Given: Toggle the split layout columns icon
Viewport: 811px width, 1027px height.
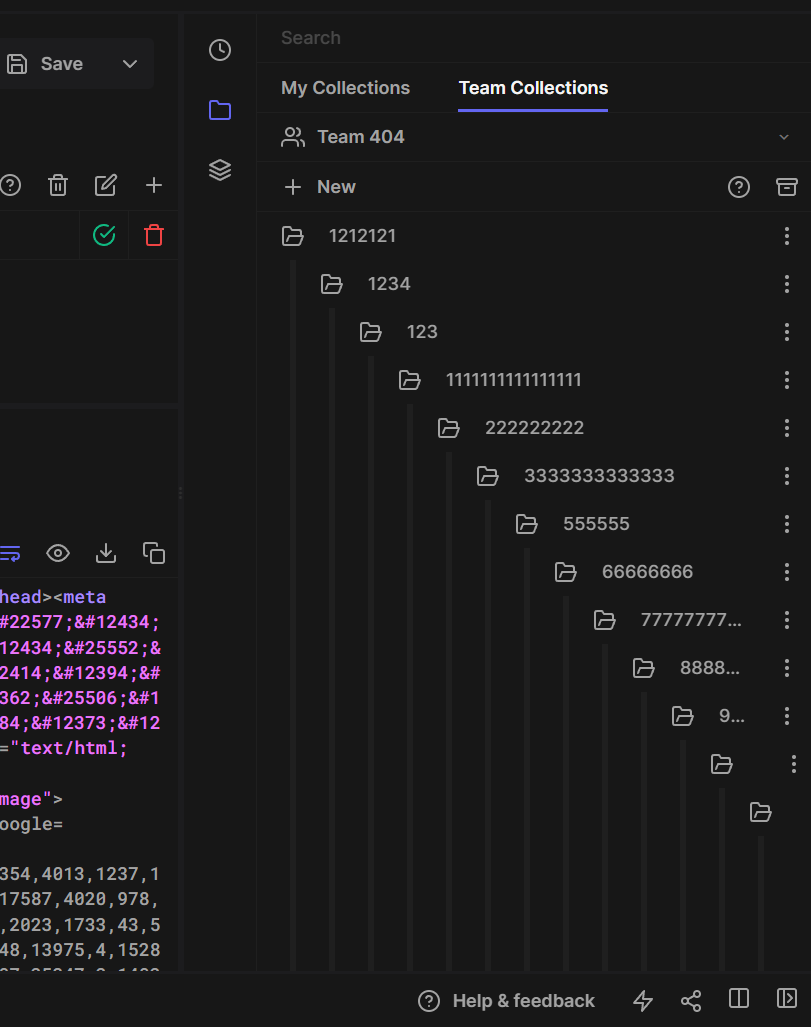Looking at the screenshot, I should point(739,998).
